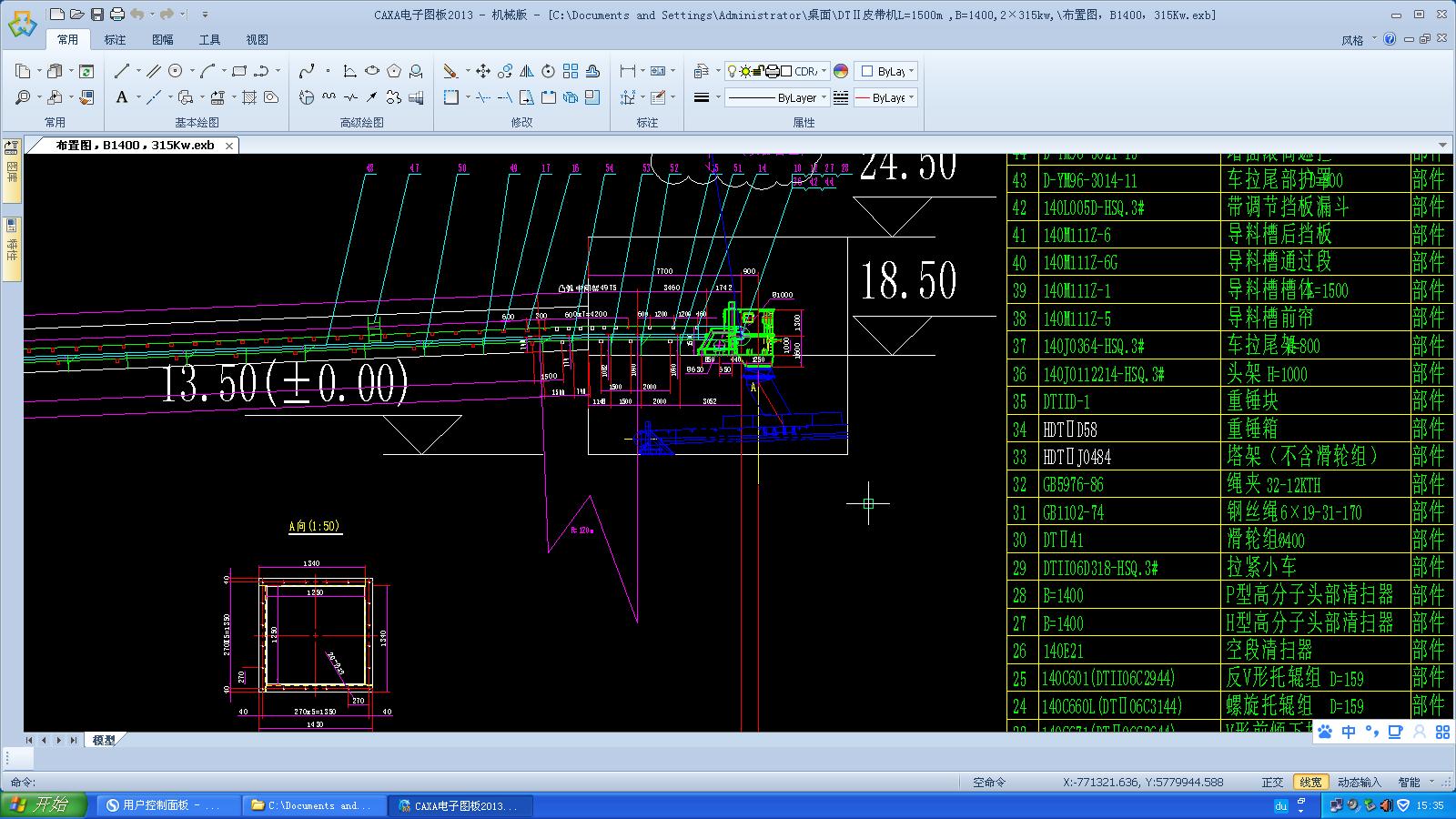
Task: Click the Hatch tool in 基本绘图
Action: [x=251, y=97]
